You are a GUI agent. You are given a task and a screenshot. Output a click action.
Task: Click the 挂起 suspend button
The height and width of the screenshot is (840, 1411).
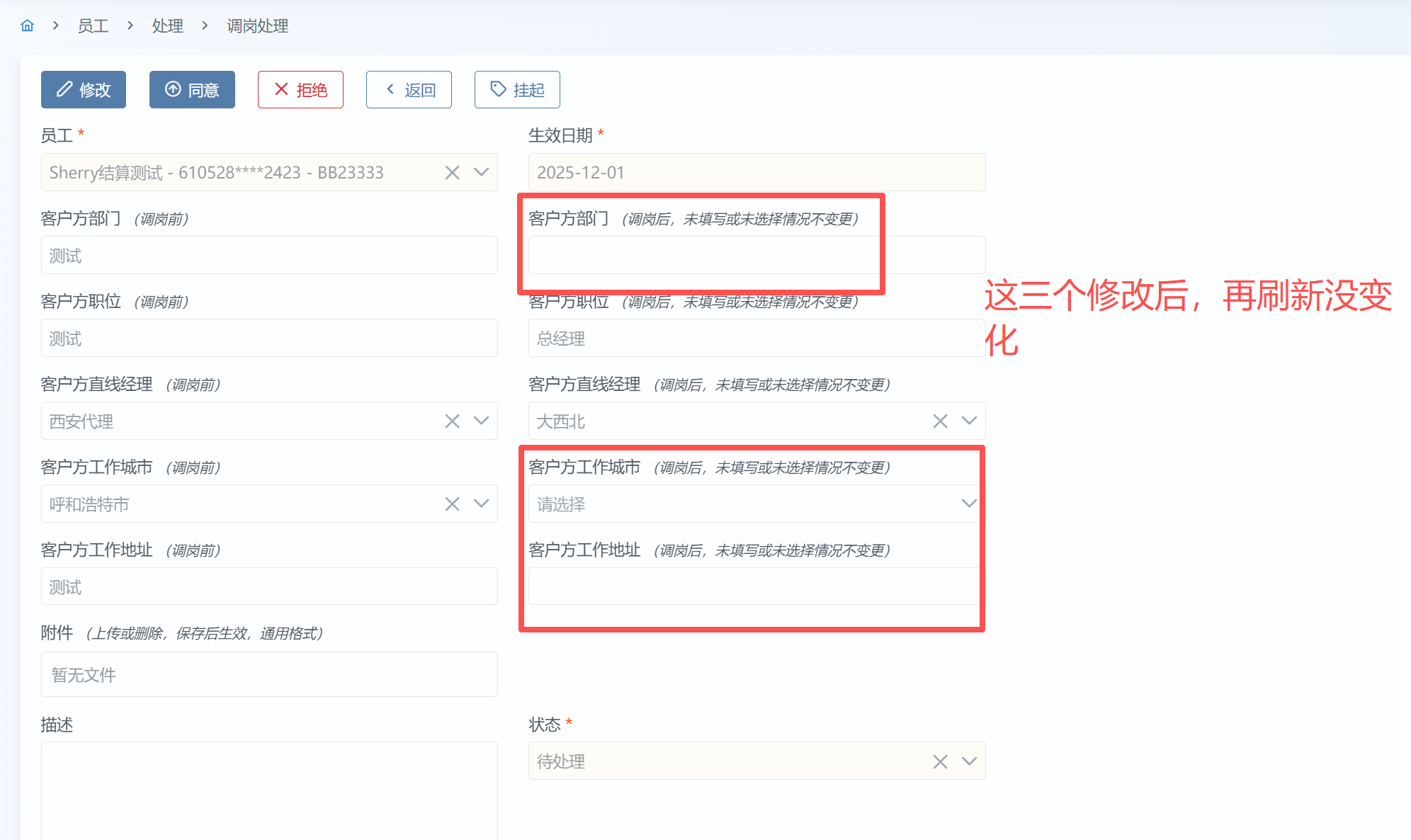(x=517, y=90)
